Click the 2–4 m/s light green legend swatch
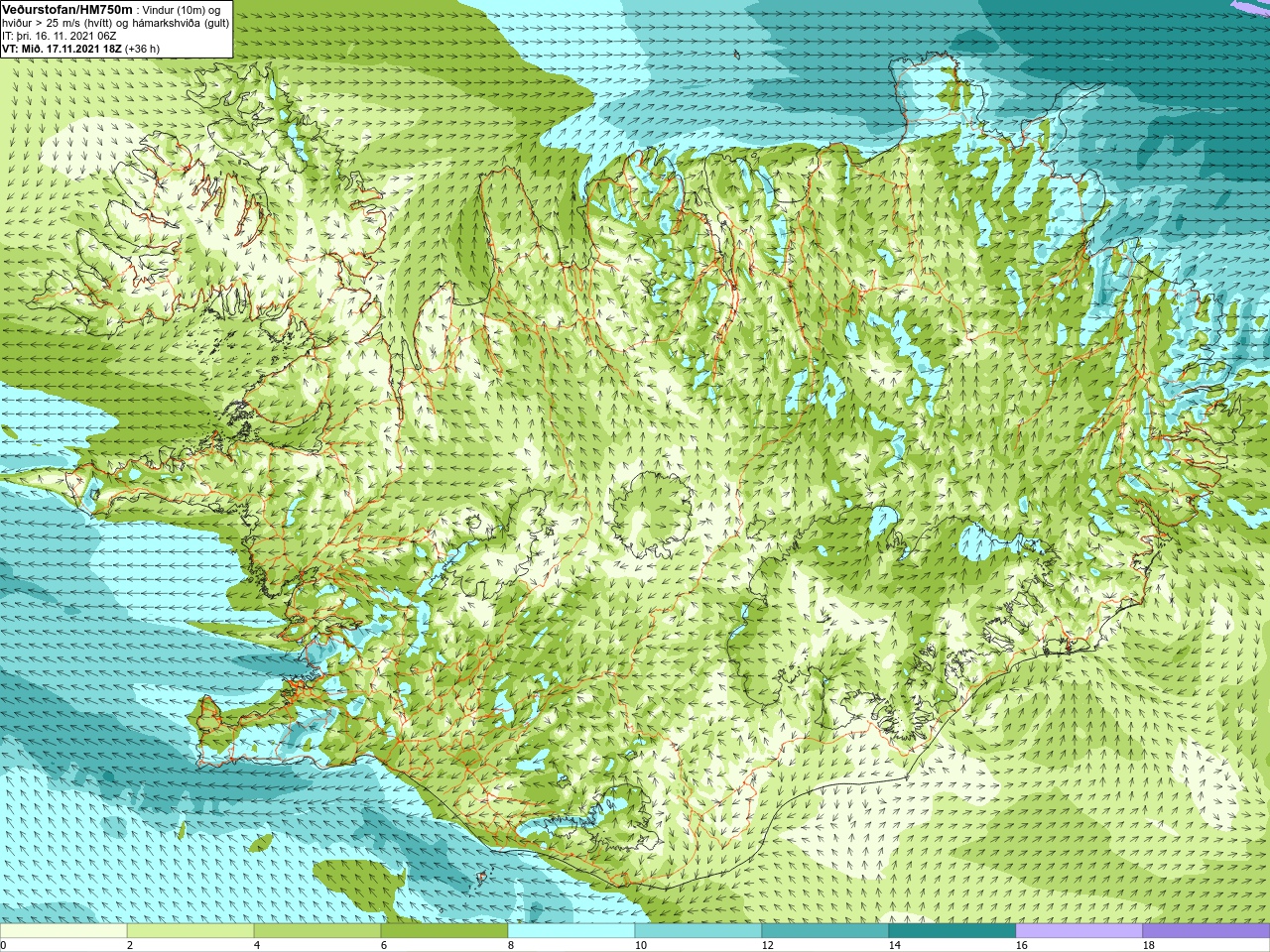The image size is (1270, 952). coord(190,931)
